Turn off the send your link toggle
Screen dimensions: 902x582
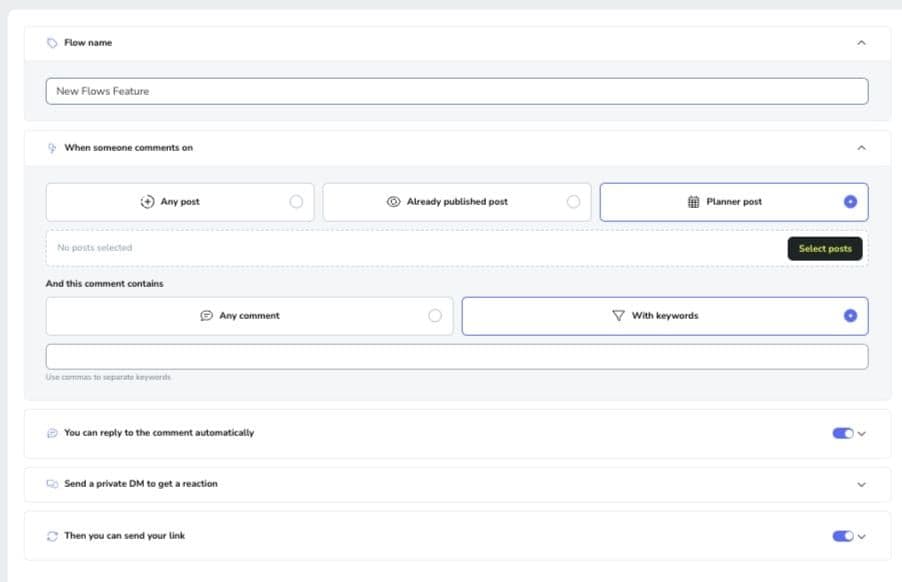[x=843, y=536]
